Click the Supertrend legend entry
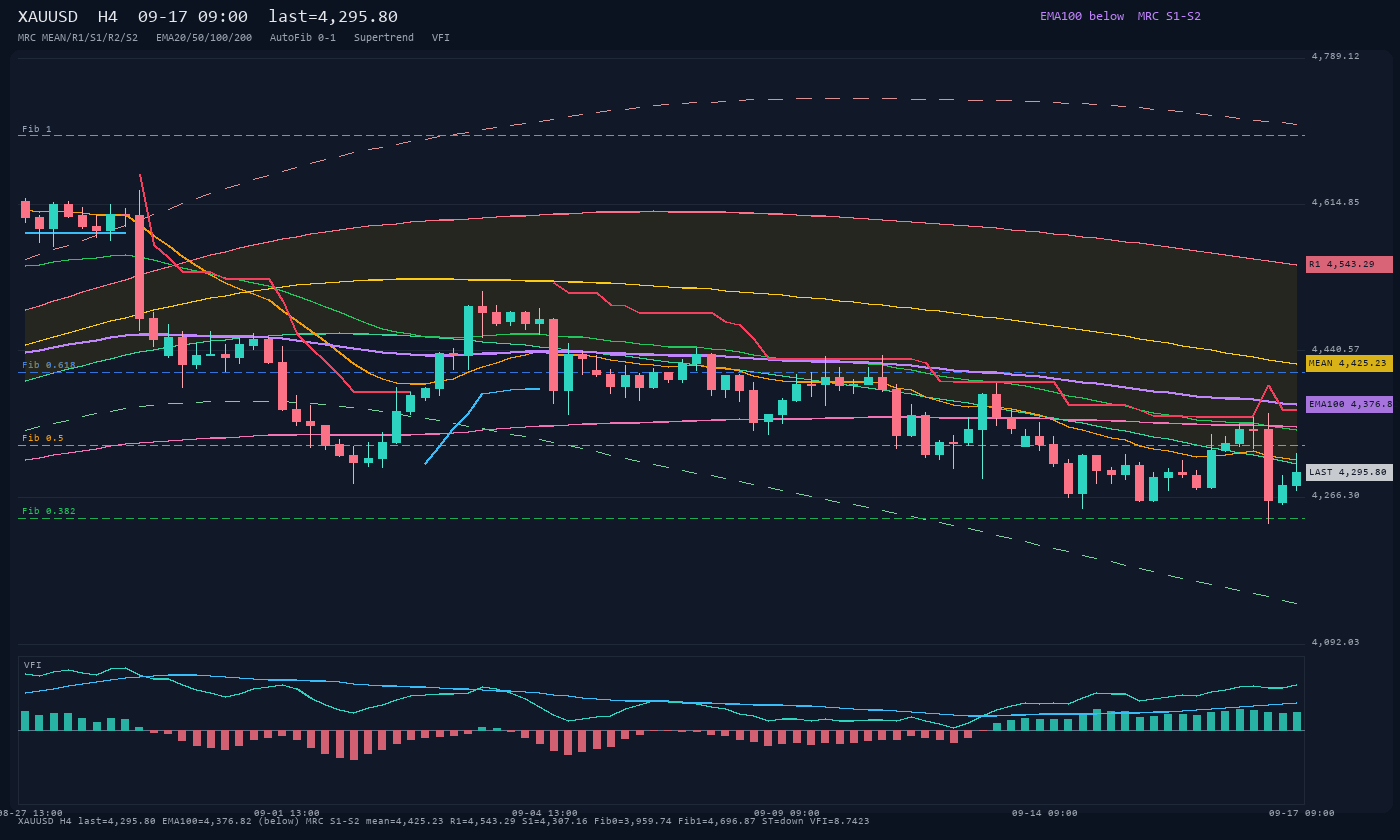This screenshot has width=1400, height=840. [384, 37]
